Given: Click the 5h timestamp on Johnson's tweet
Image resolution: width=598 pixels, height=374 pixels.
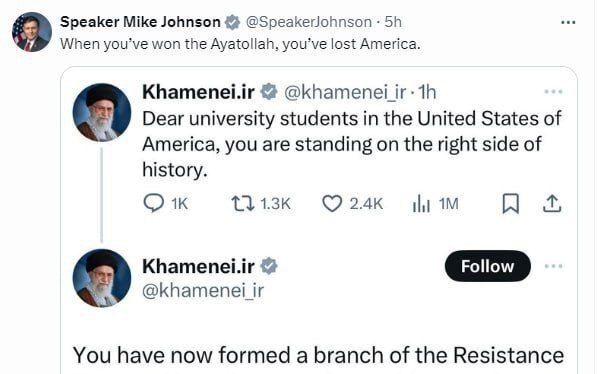Looking at the screenshot, I should 393,22.
